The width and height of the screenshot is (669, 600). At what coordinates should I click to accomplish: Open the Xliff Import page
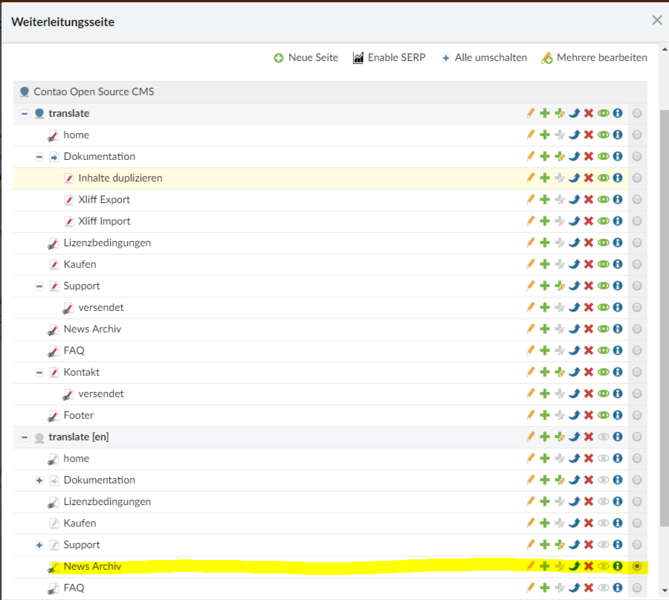click(x=104, y=221)
